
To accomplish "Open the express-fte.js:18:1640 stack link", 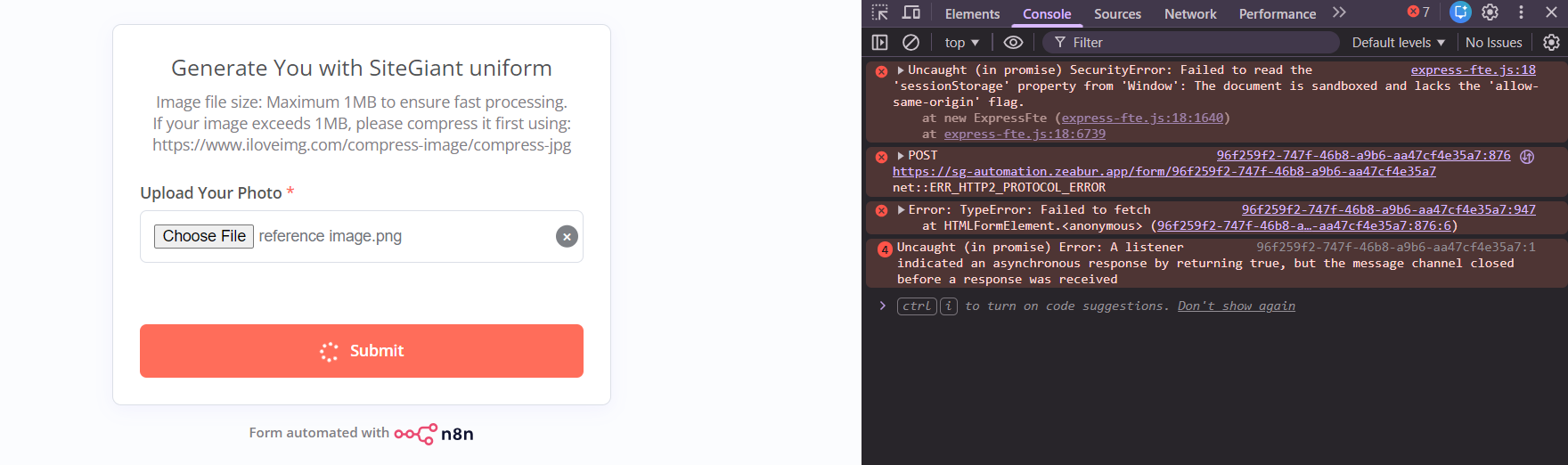I will point(1142,118).
